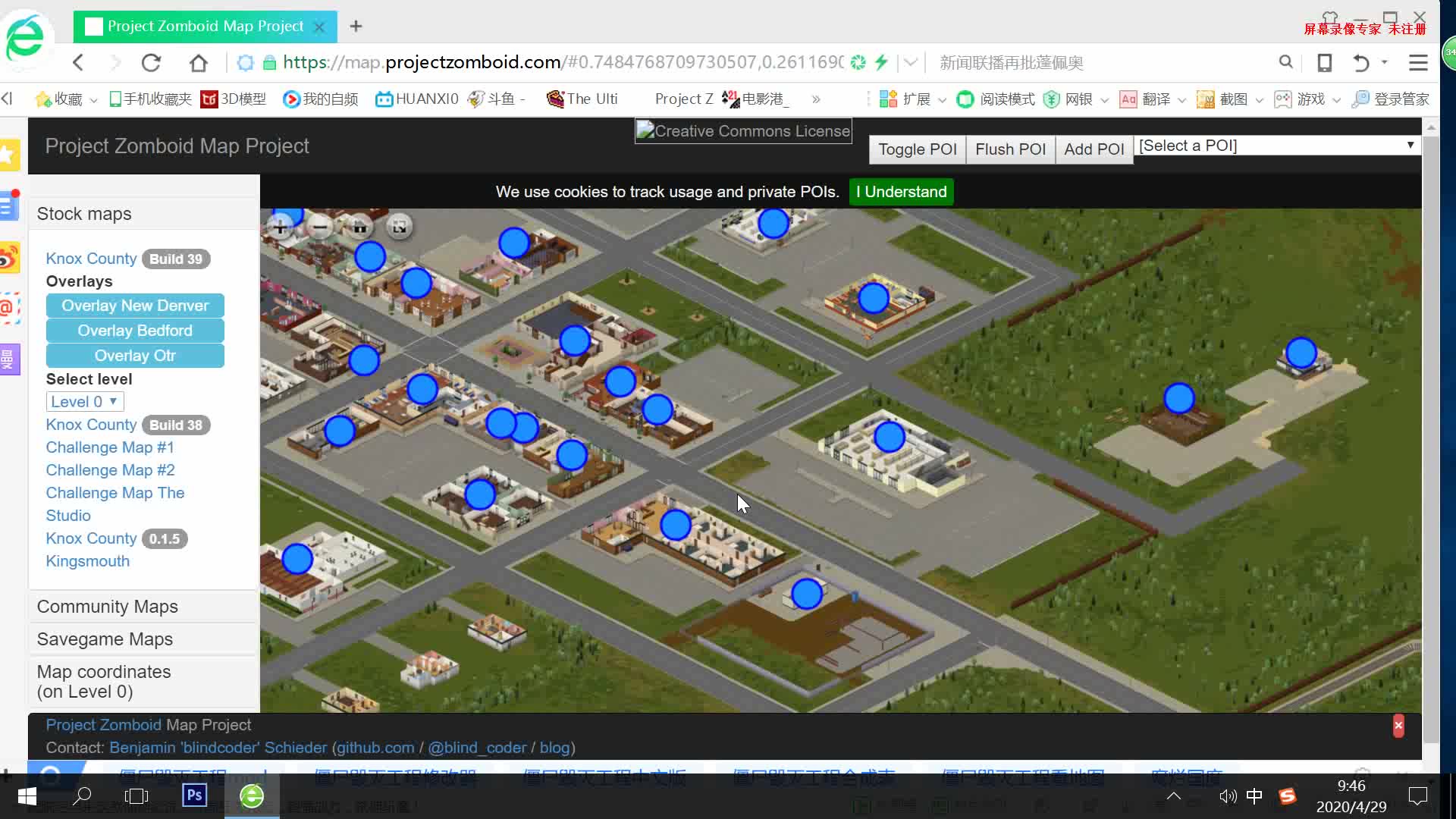1456x819 pixels.
Task: Expand the 收藏 bookmarks dropdown
Action: coord(93,100)
